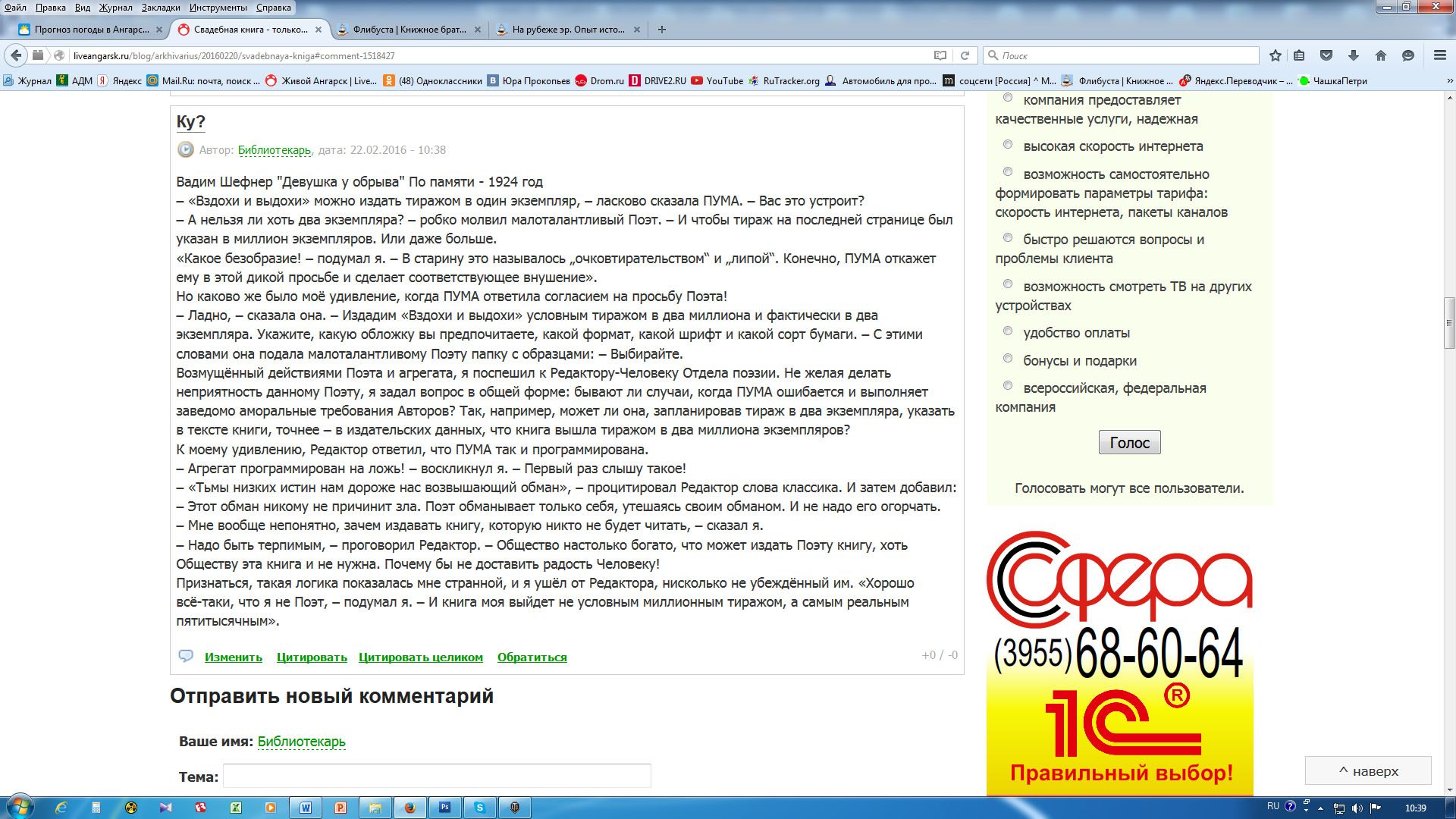This screenshot has width=1456, height=819.
Task: Click the vertical scrollbar thumb
Action: [x=1449, y=322]
